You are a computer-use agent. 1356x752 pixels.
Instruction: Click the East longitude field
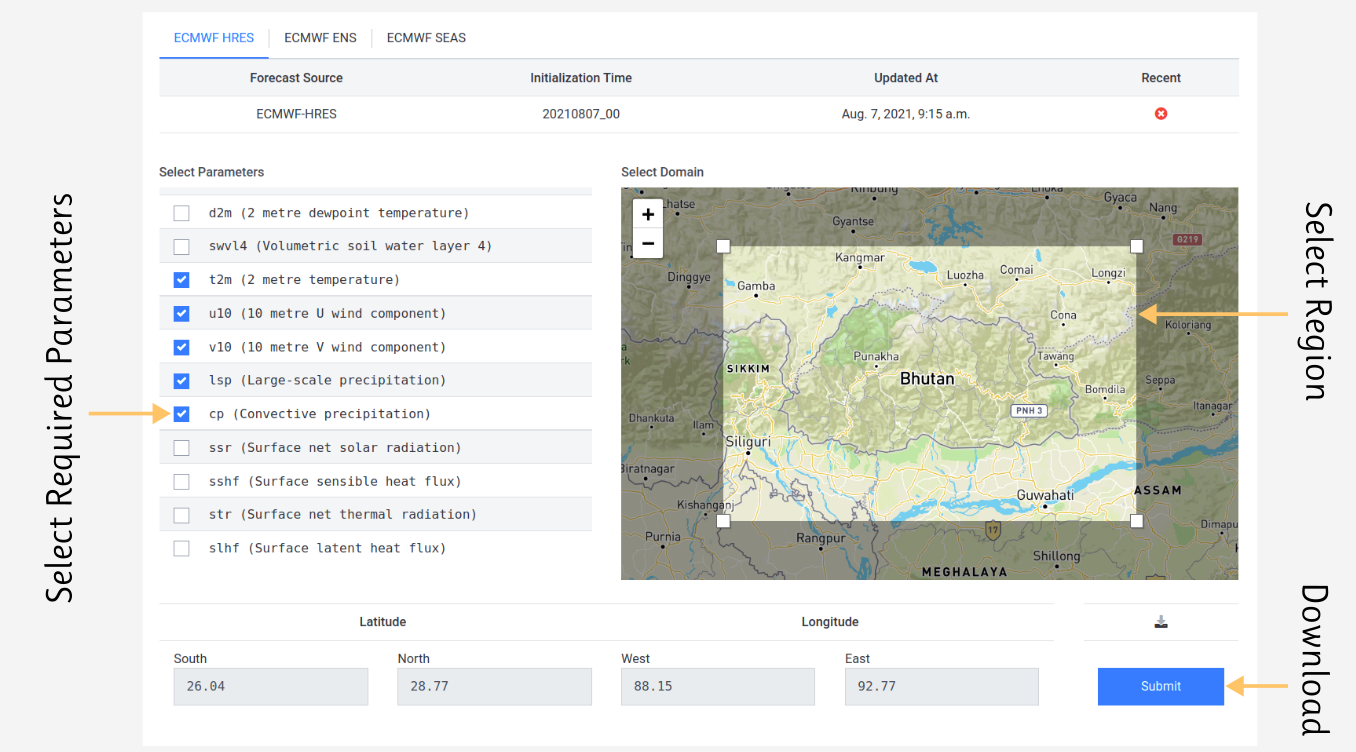942,687
